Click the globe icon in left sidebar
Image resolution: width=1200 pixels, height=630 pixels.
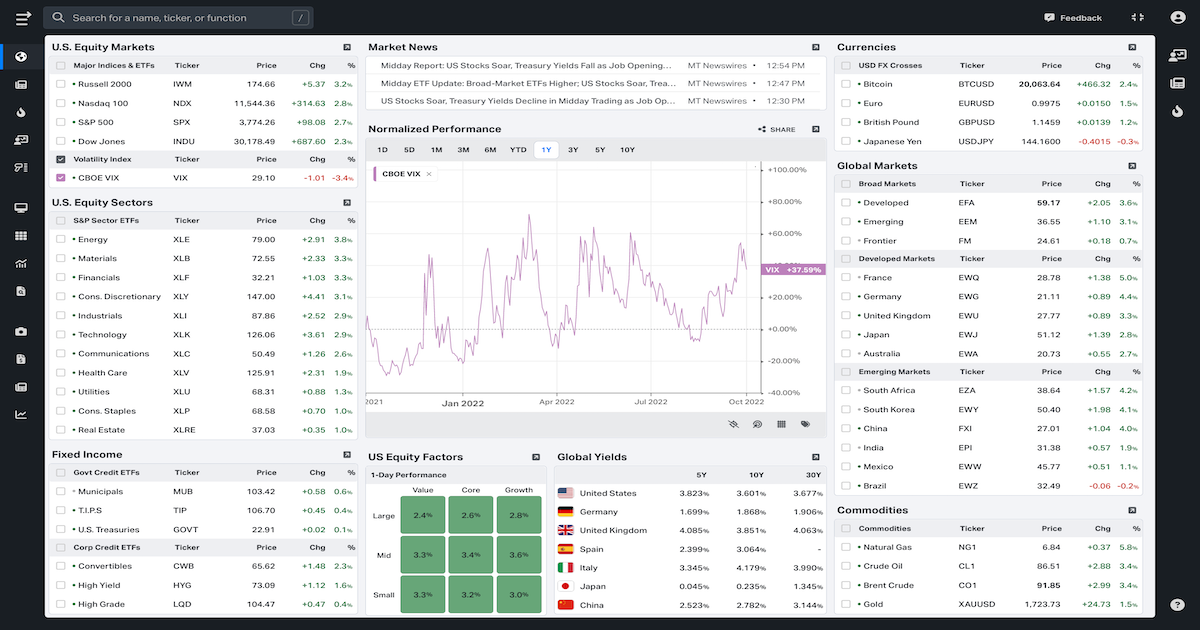point(21,57)
